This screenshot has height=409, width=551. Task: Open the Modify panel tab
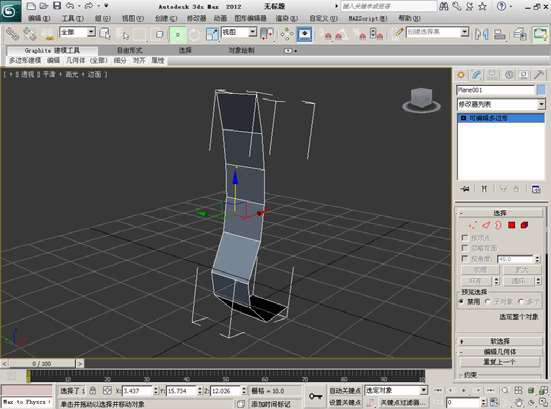476,75
